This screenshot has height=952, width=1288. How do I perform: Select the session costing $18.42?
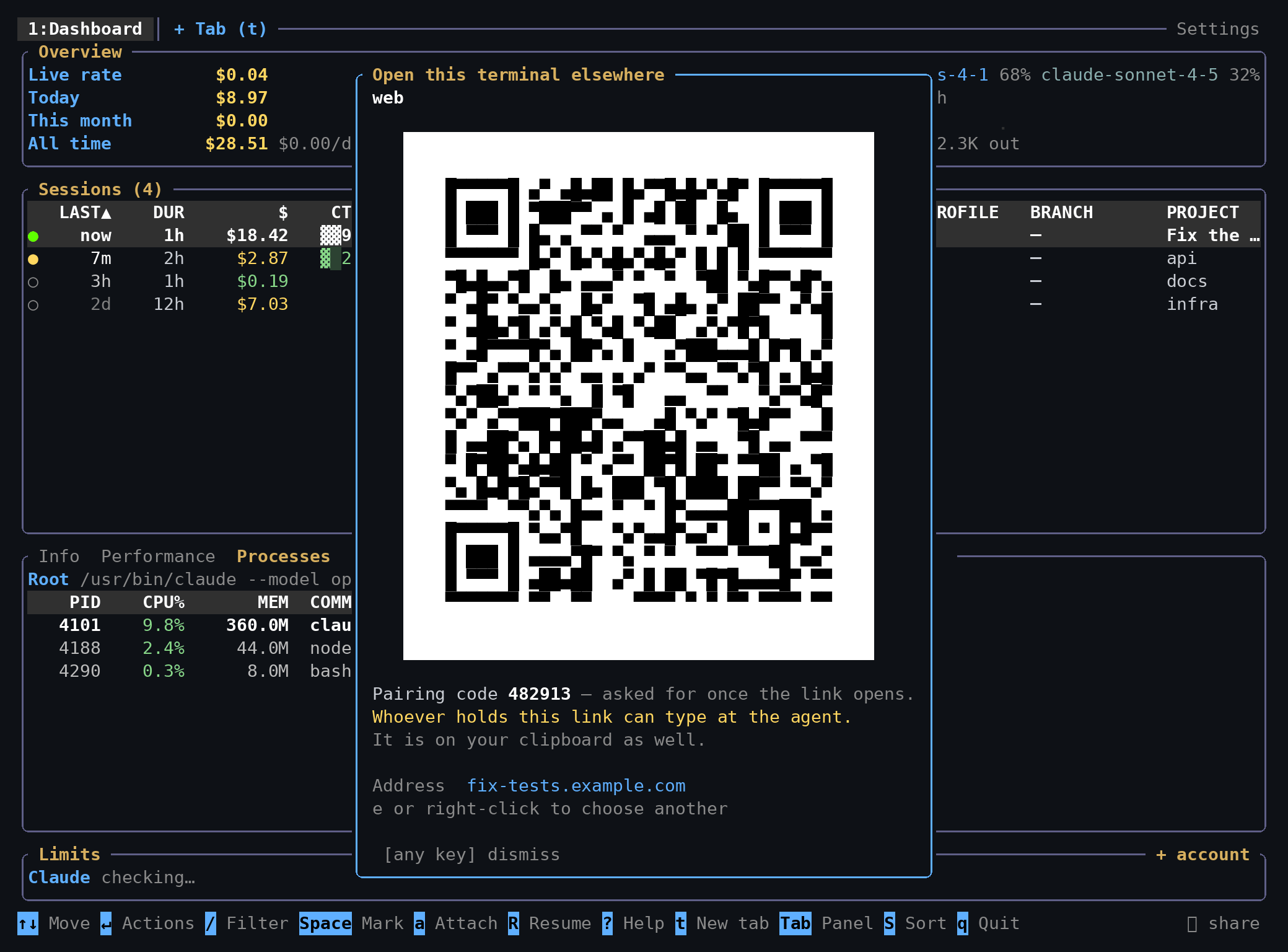tap(190, 236)
